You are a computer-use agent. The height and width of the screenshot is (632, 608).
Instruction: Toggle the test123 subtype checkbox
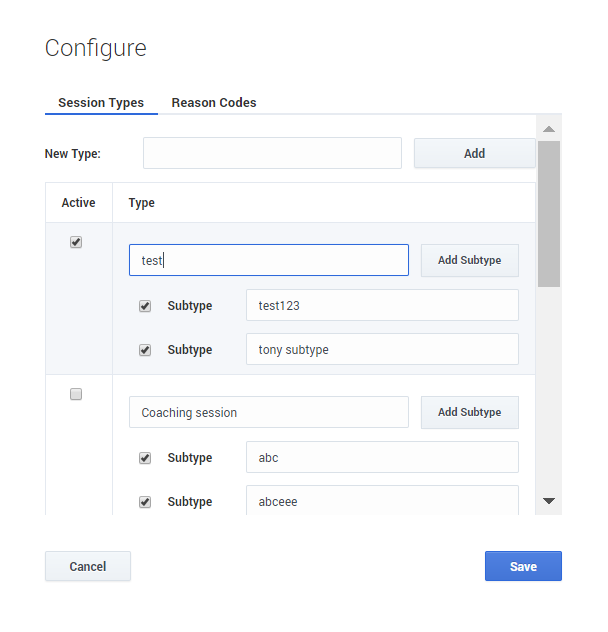click(145, 306)
